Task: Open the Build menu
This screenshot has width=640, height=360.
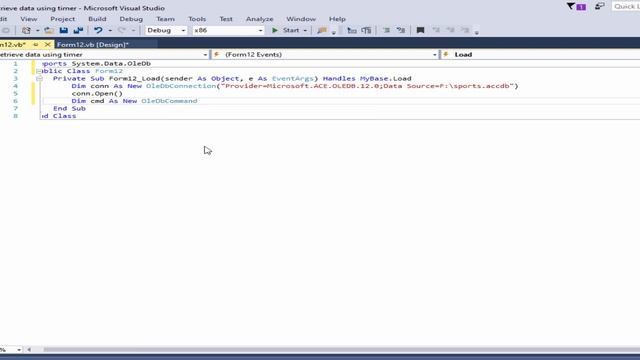Action: 97,19
